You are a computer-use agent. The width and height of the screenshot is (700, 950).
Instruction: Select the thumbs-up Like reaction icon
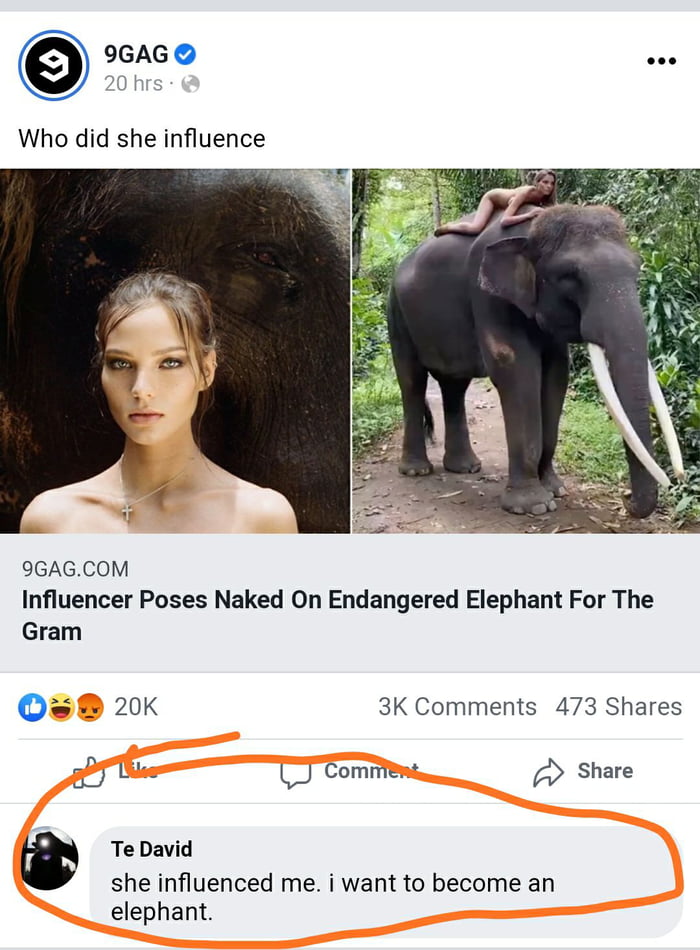coord(31,706)
